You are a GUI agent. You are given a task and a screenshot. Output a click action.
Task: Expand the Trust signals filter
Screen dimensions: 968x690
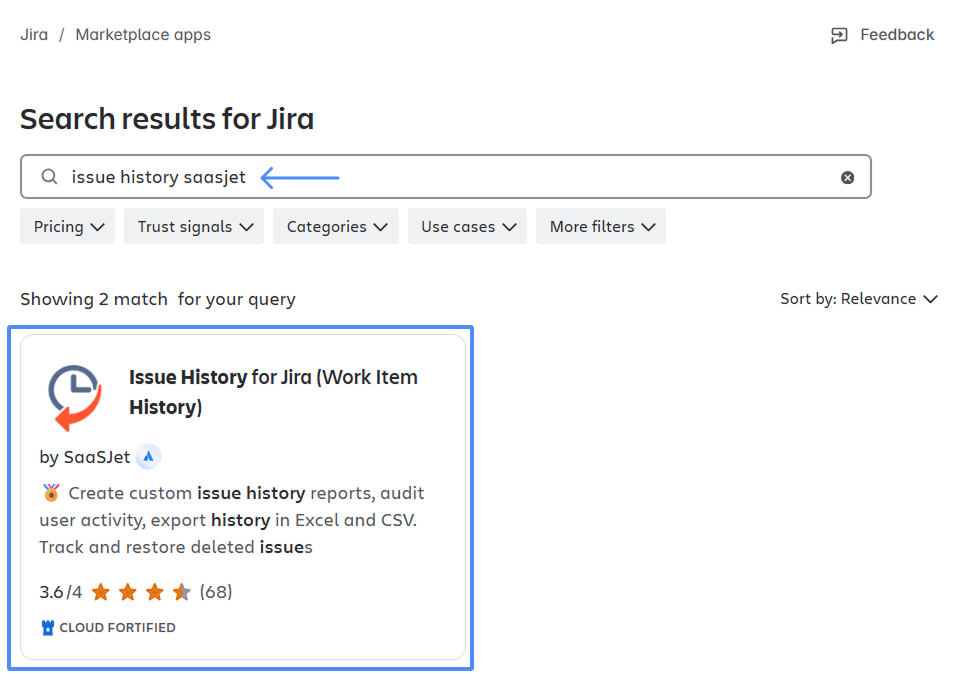(194, 227)
